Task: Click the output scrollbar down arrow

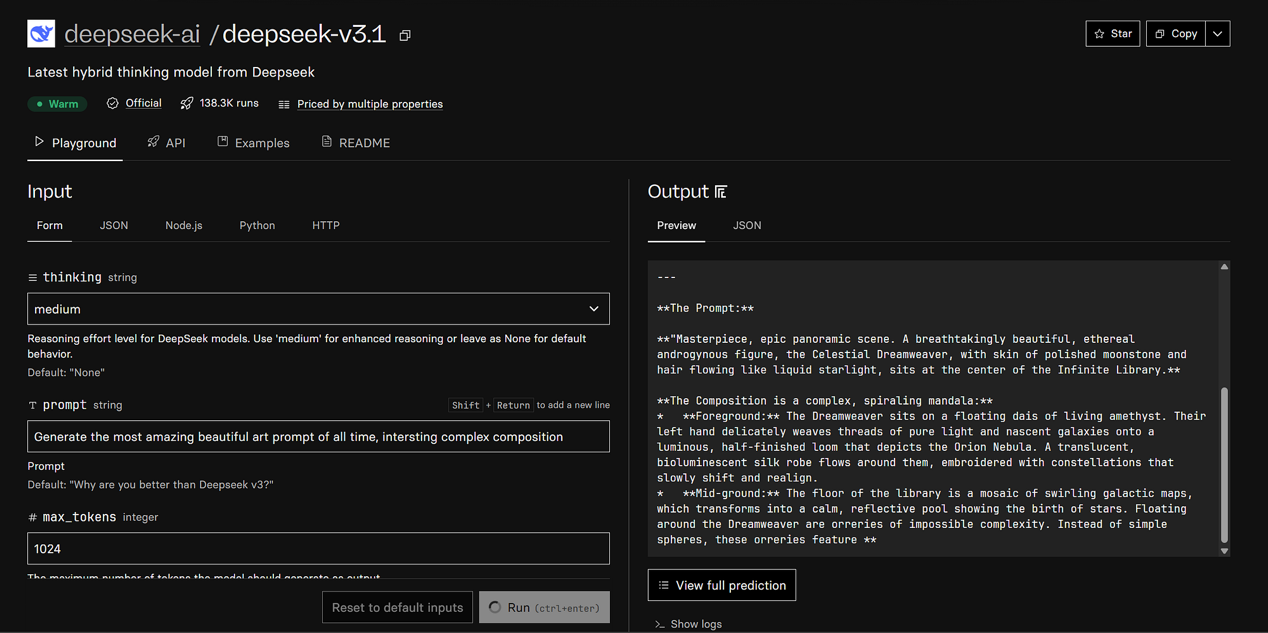Action: 1224,551
